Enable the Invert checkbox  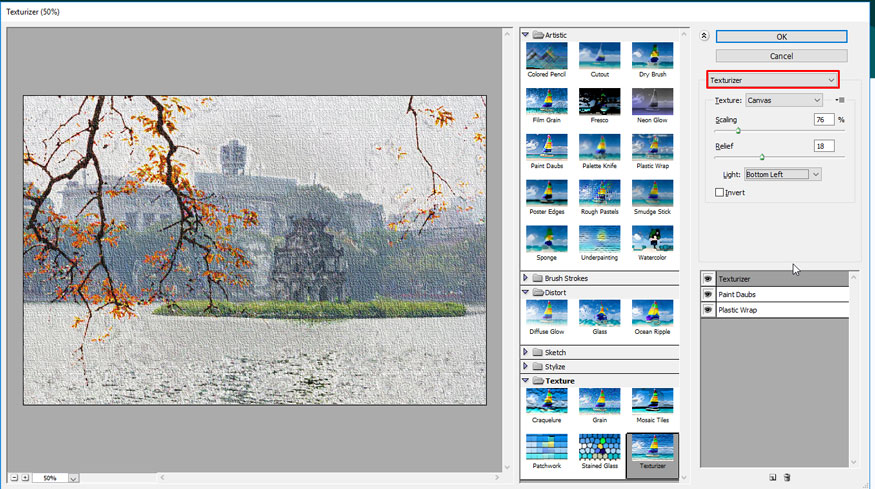[719, 193]
